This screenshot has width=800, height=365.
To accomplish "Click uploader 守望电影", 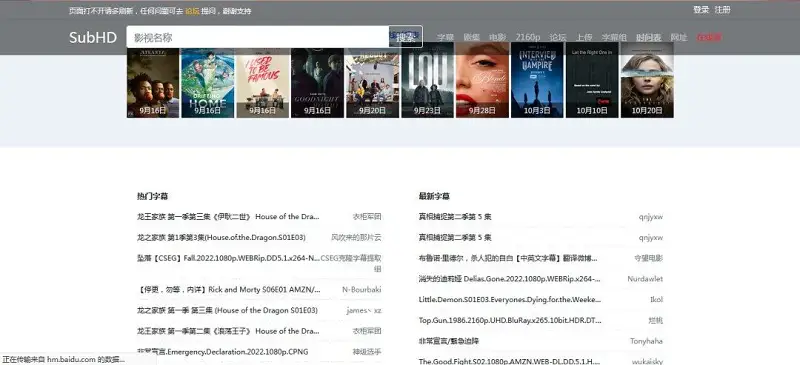I will (648, 258).
